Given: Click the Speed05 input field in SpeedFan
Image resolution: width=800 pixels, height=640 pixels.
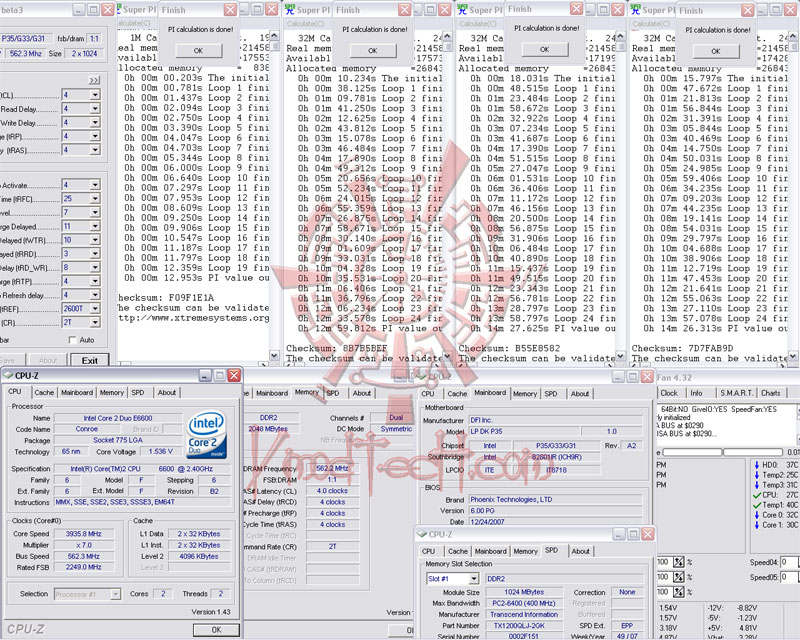Looking at the screenshot, I should coord(790,577).
